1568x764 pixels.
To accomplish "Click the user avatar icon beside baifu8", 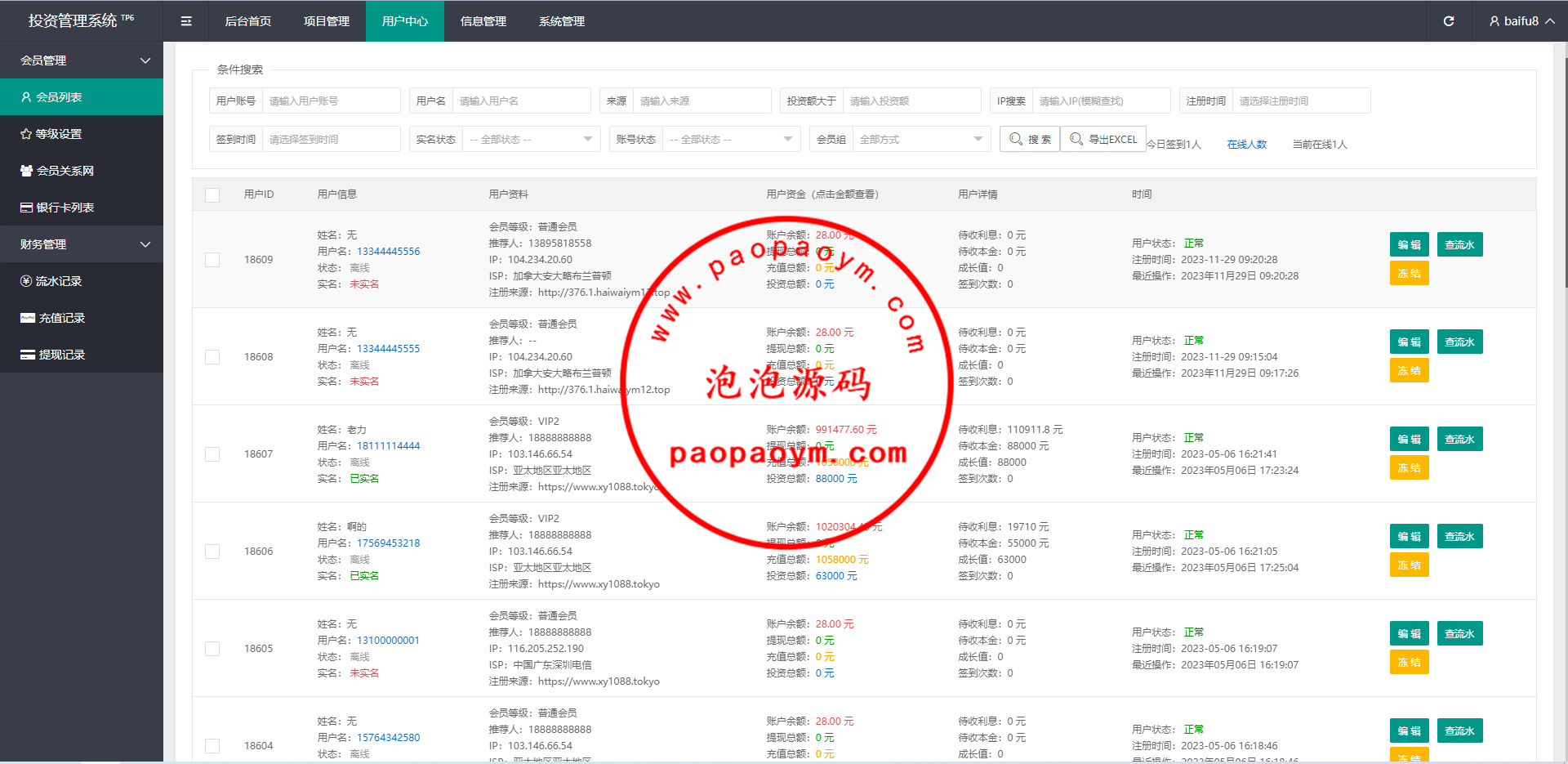I will [1494, 21].
